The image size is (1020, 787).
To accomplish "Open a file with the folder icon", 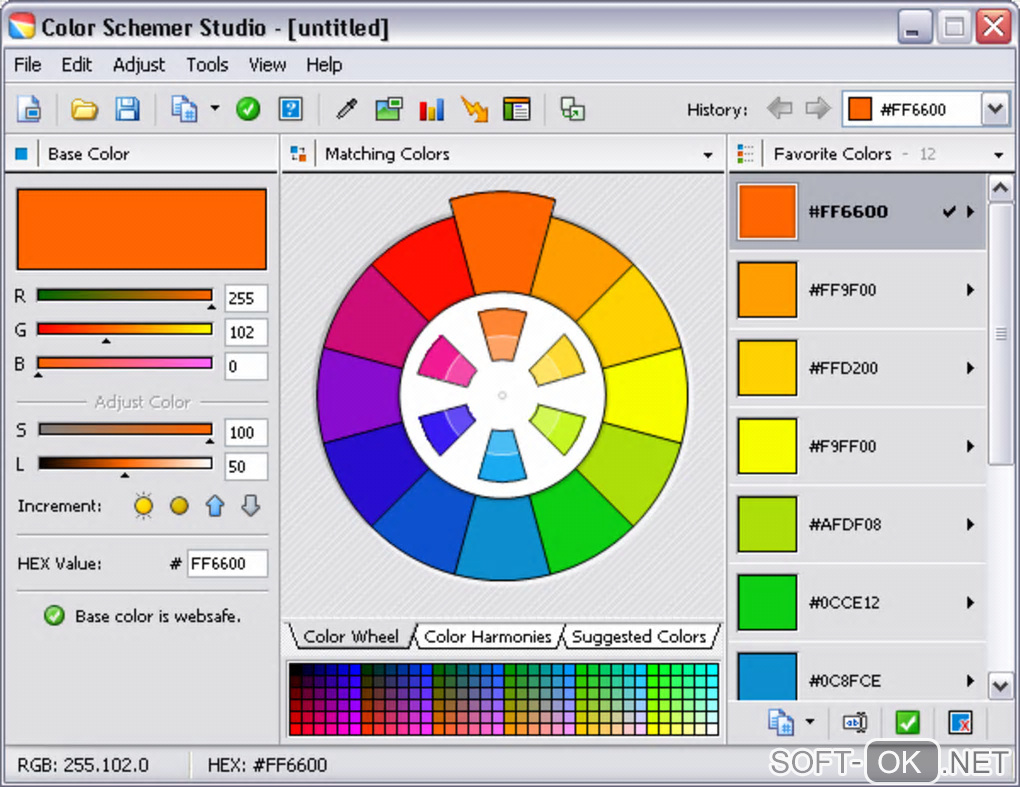I will click(x=84, y=109).
